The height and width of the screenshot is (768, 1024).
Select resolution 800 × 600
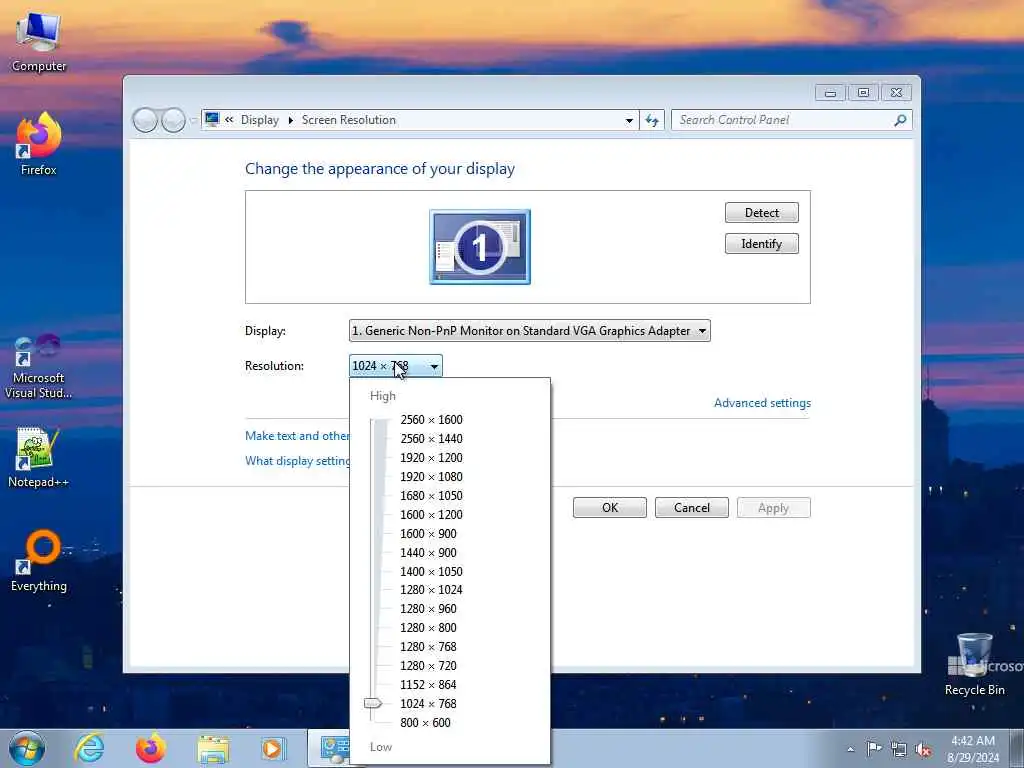(x=425, y=722)
